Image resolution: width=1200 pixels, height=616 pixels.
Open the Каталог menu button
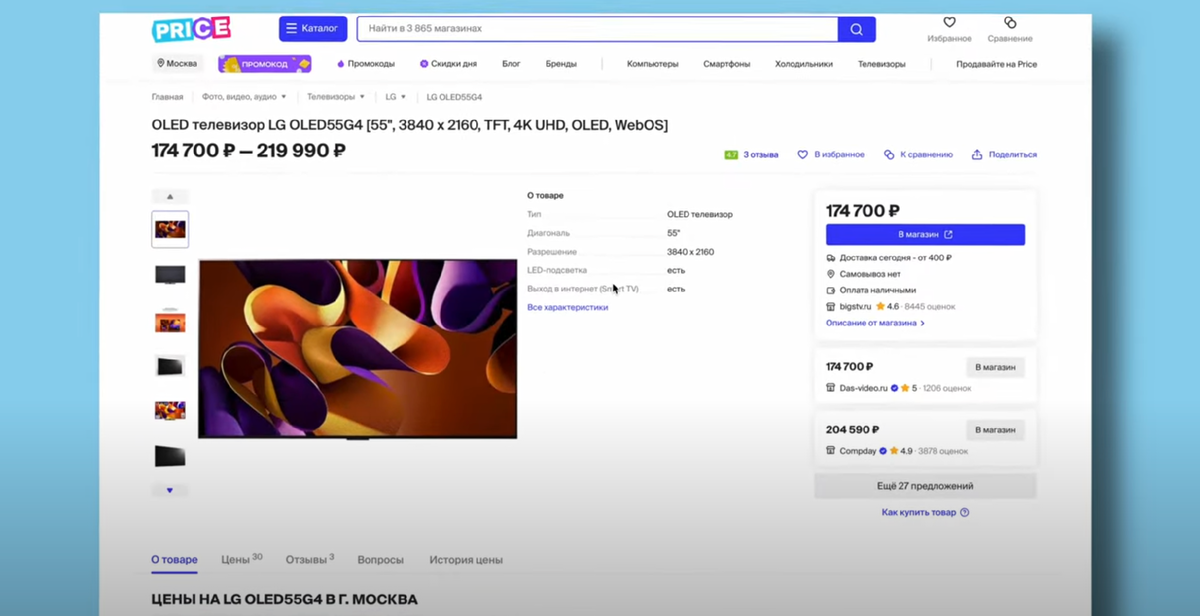[x=313, y=29]
